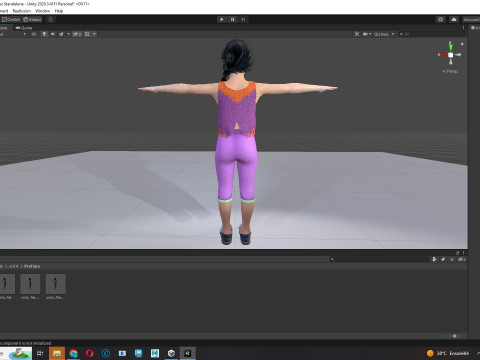Select the female character in Scene view
The height and width of the screenshot is (360, 480).
tap(237, 143)
